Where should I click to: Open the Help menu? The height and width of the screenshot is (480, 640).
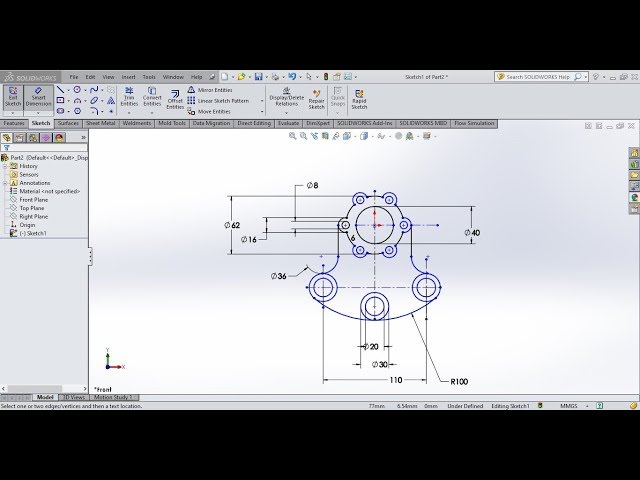pyautogui.click(x=196, y=77)
